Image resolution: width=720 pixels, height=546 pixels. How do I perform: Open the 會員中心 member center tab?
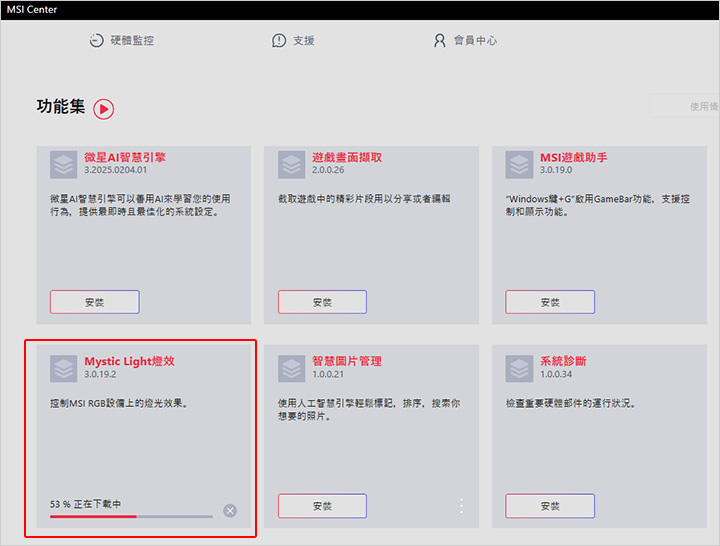(x=465, y=40)
